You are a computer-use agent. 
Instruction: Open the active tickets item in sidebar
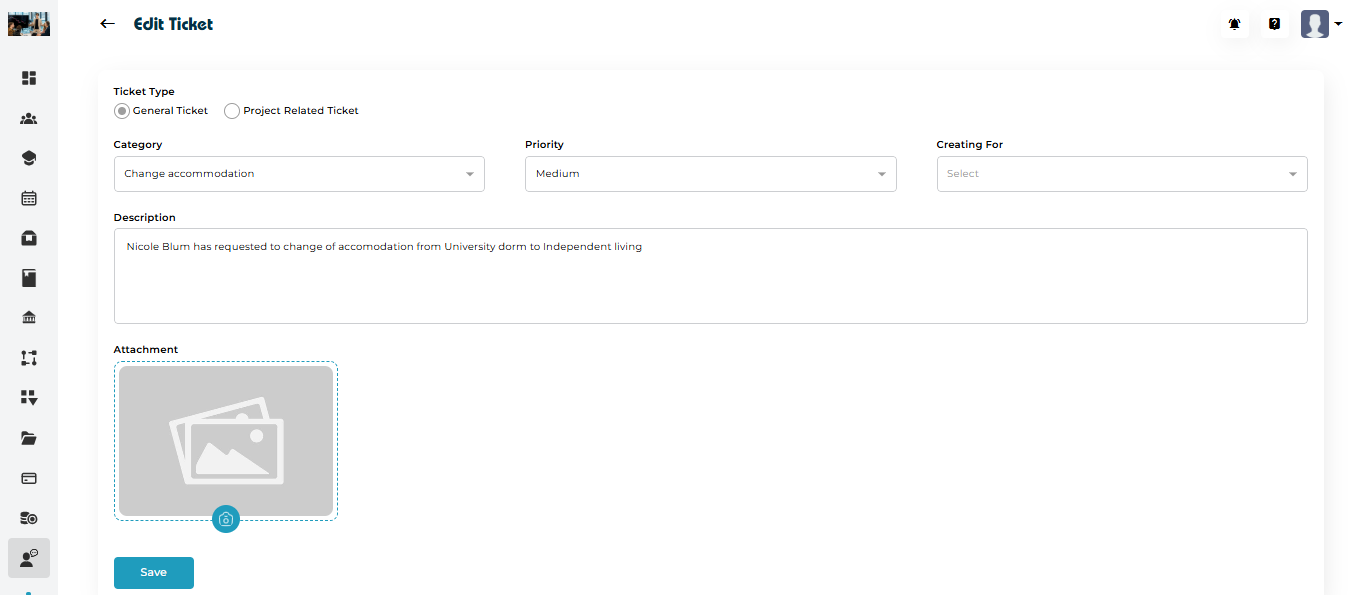tap(29, 558)
